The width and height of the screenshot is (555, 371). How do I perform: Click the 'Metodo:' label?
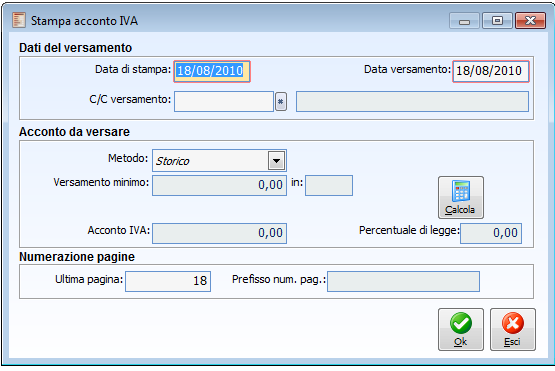pyautogui.click(x=128, y=158)
